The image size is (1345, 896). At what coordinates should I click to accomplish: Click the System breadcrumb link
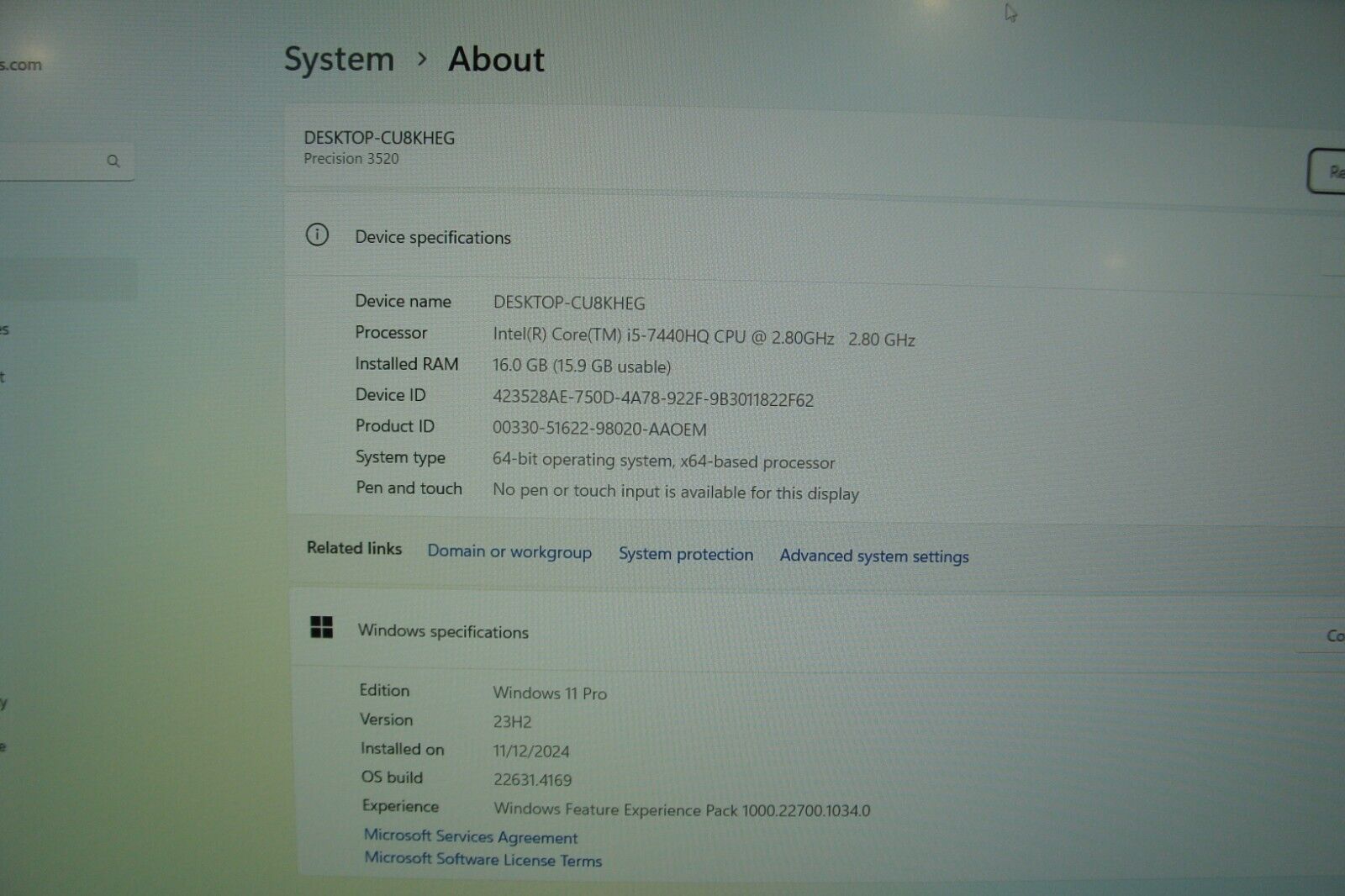(x=339, y=59)
